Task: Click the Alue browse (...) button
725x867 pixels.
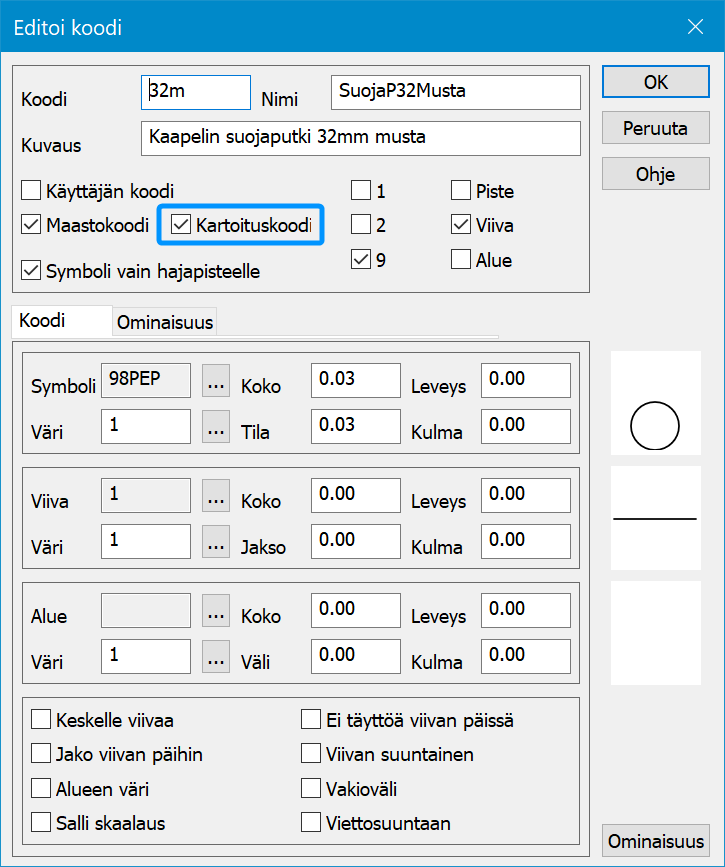Action: click(216, 610)
